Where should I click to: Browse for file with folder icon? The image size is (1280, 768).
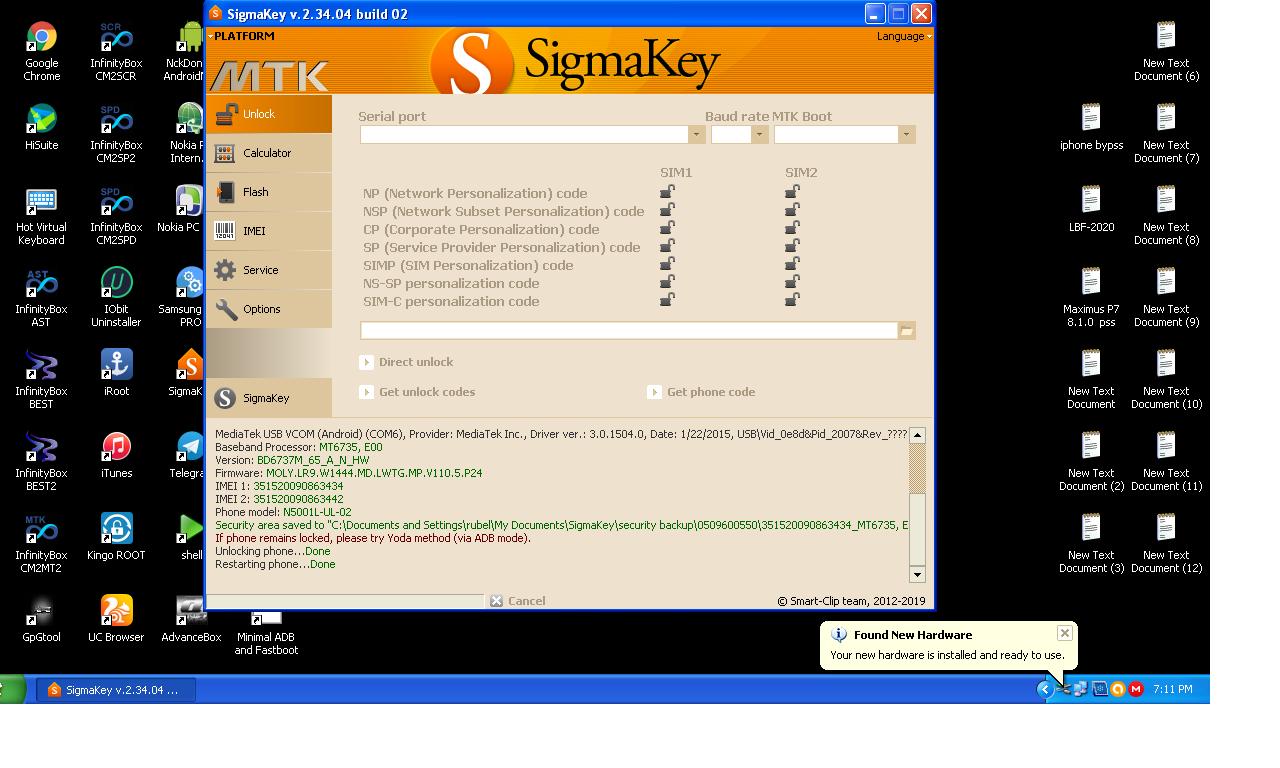tap(907, 330)
